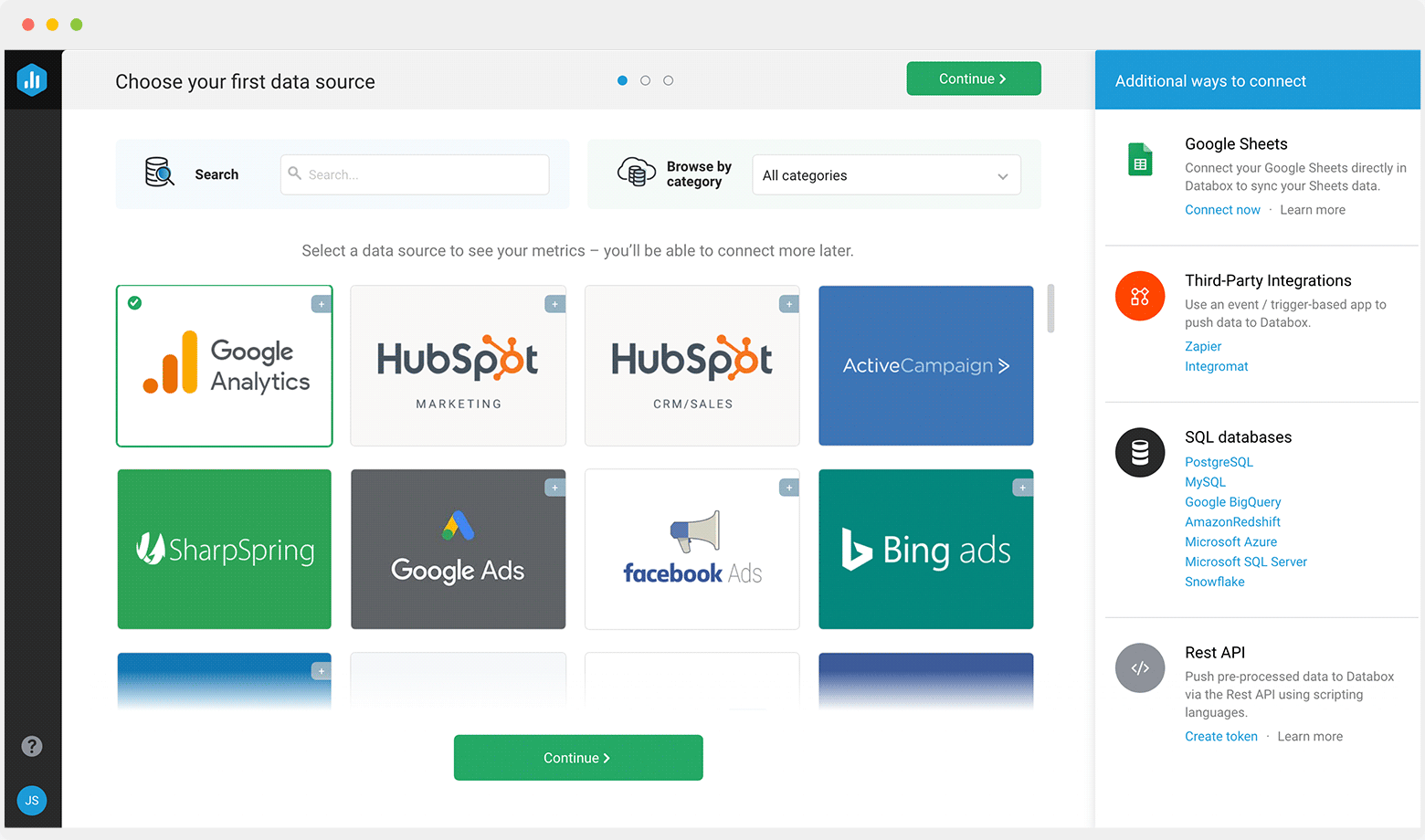Image resolution: width=1425 pixels, height=840 pixels.
Task: Click Create token under Rest API
Action: coord(1221,737)
